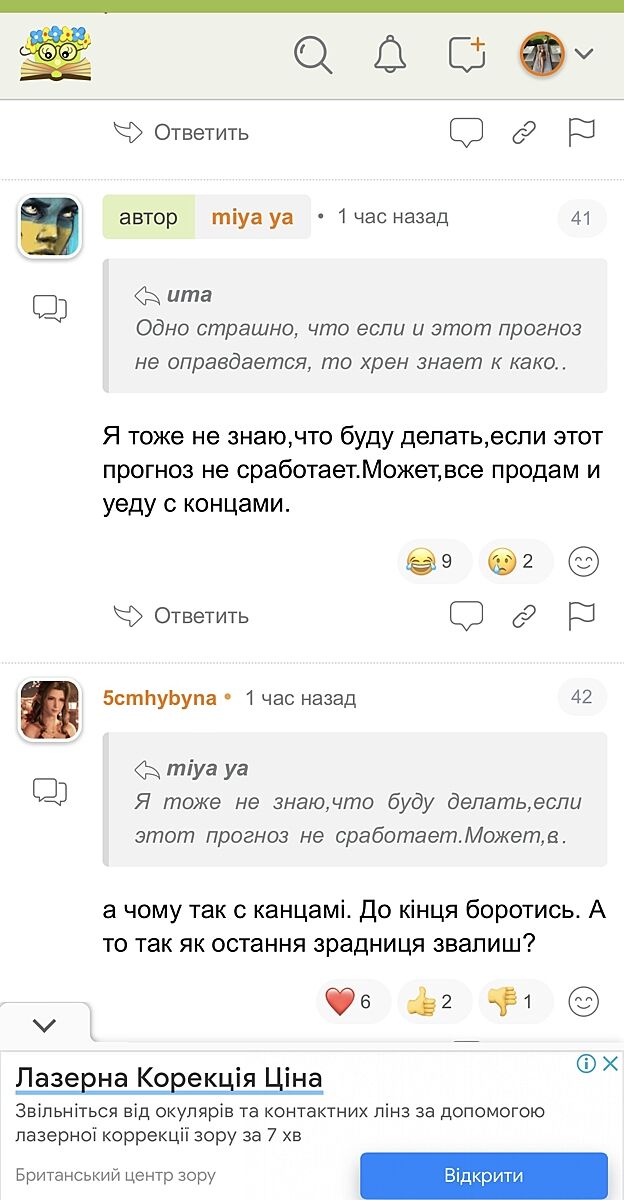624x1200 pixels.
Task: View miya ya's avatar thumbnail
Action: coord(49,226)
